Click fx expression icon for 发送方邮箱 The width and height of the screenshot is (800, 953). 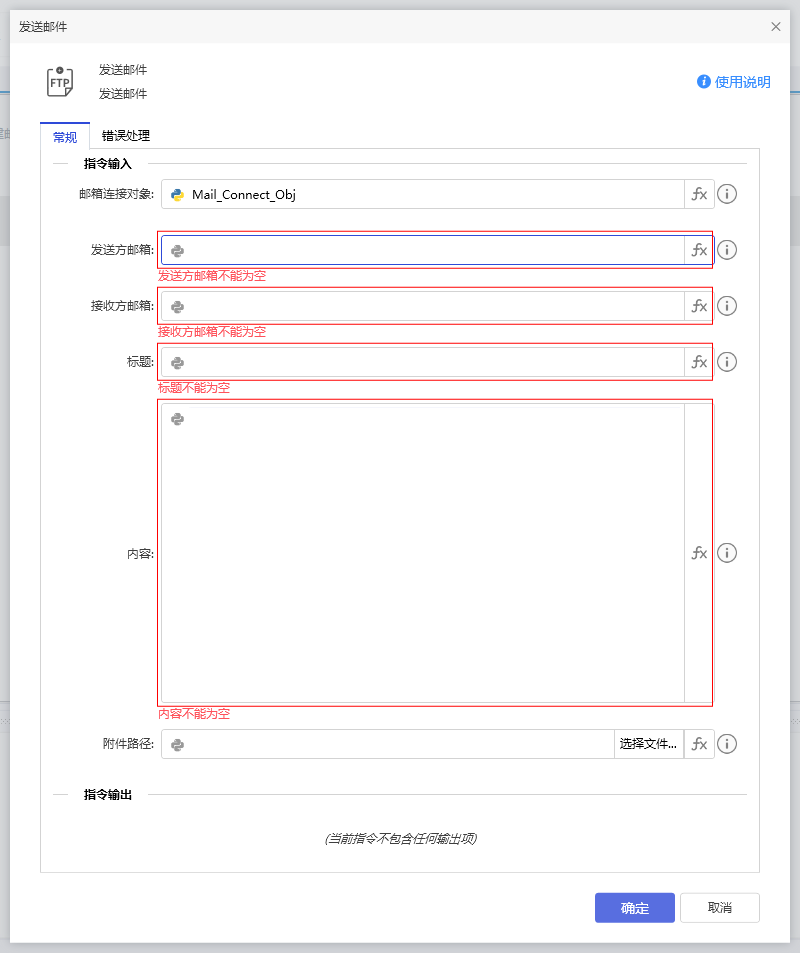tap(699, 250)
